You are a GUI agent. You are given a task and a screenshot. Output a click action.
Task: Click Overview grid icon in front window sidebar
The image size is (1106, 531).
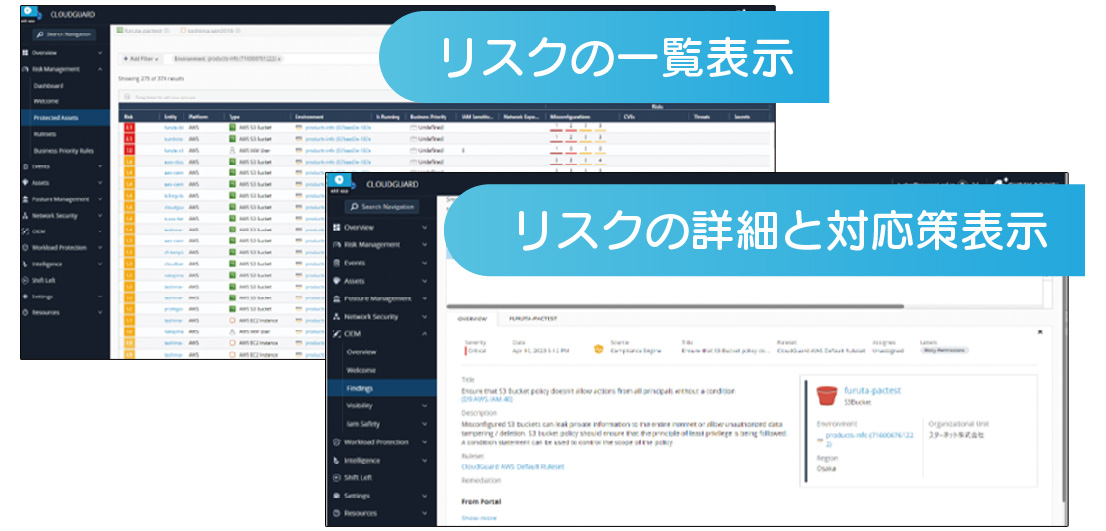pyautogui.click(x=337, y=228)
